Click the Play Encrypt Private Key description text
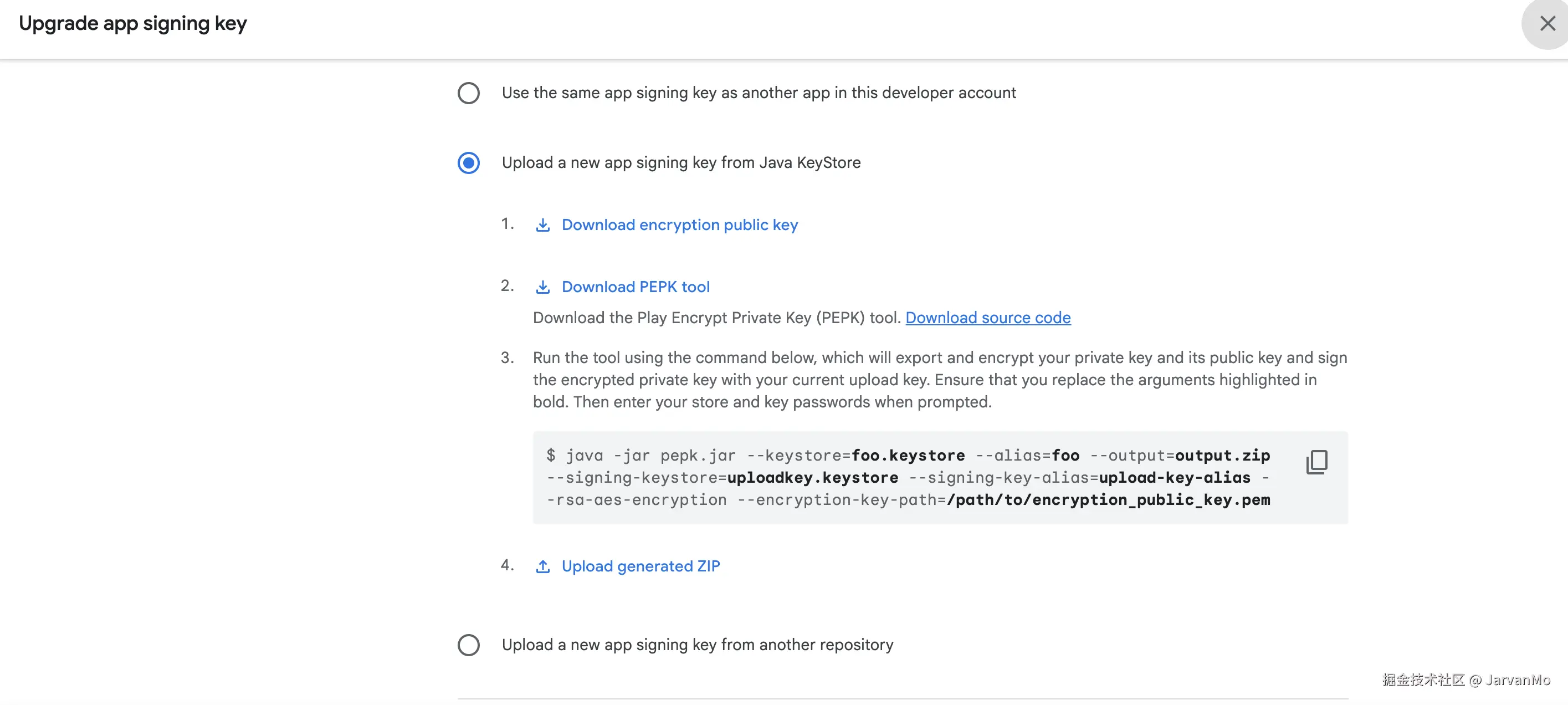 click(716, 318)
